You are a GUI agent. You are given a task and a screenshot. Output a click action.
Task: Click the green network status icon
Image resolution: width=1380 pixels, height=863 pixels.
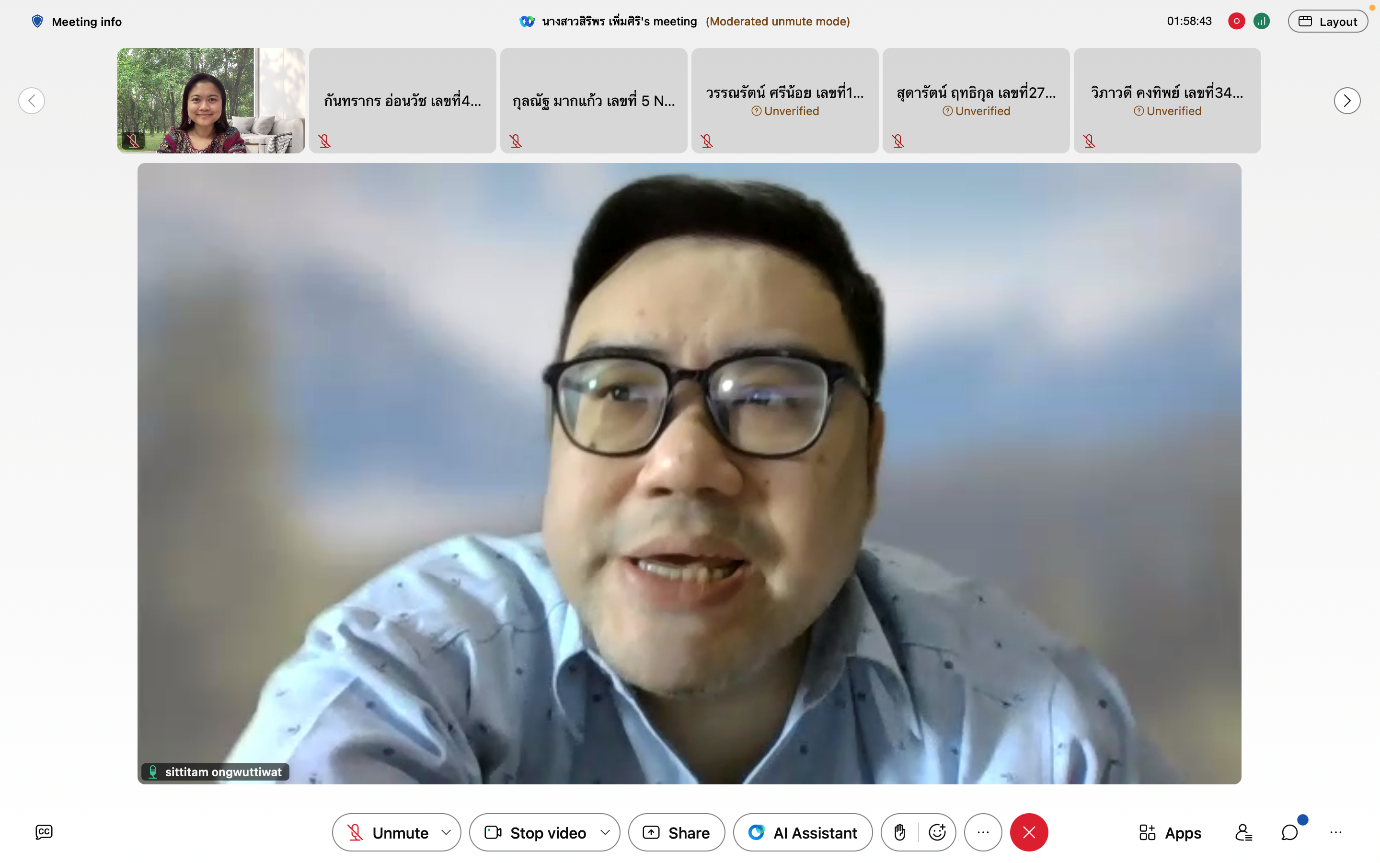pyautogui.click(x=1261, y=21)
